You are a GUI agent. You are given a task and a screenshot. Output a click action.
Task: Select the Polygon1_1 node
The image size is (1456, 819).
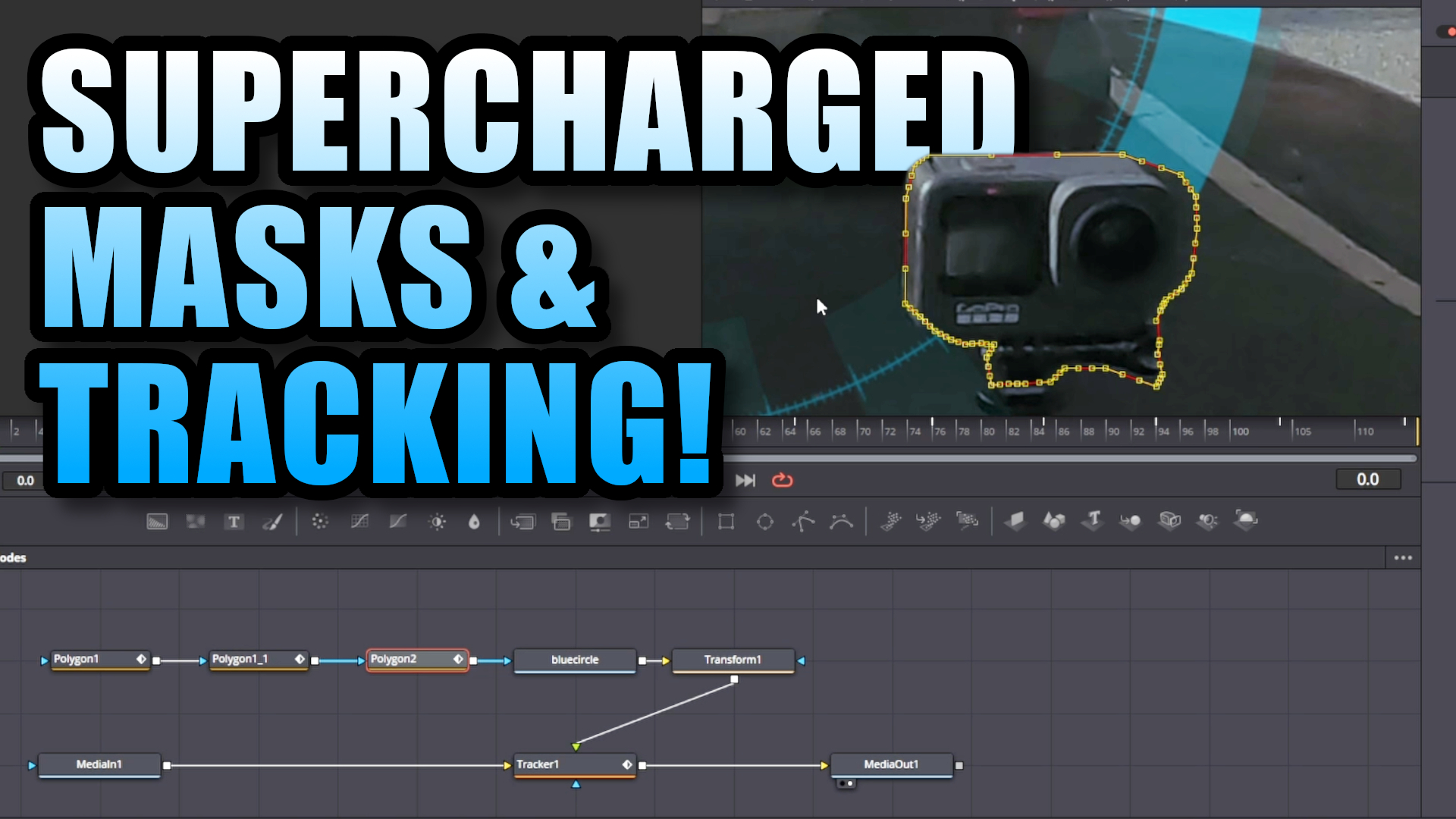[258, 660]
